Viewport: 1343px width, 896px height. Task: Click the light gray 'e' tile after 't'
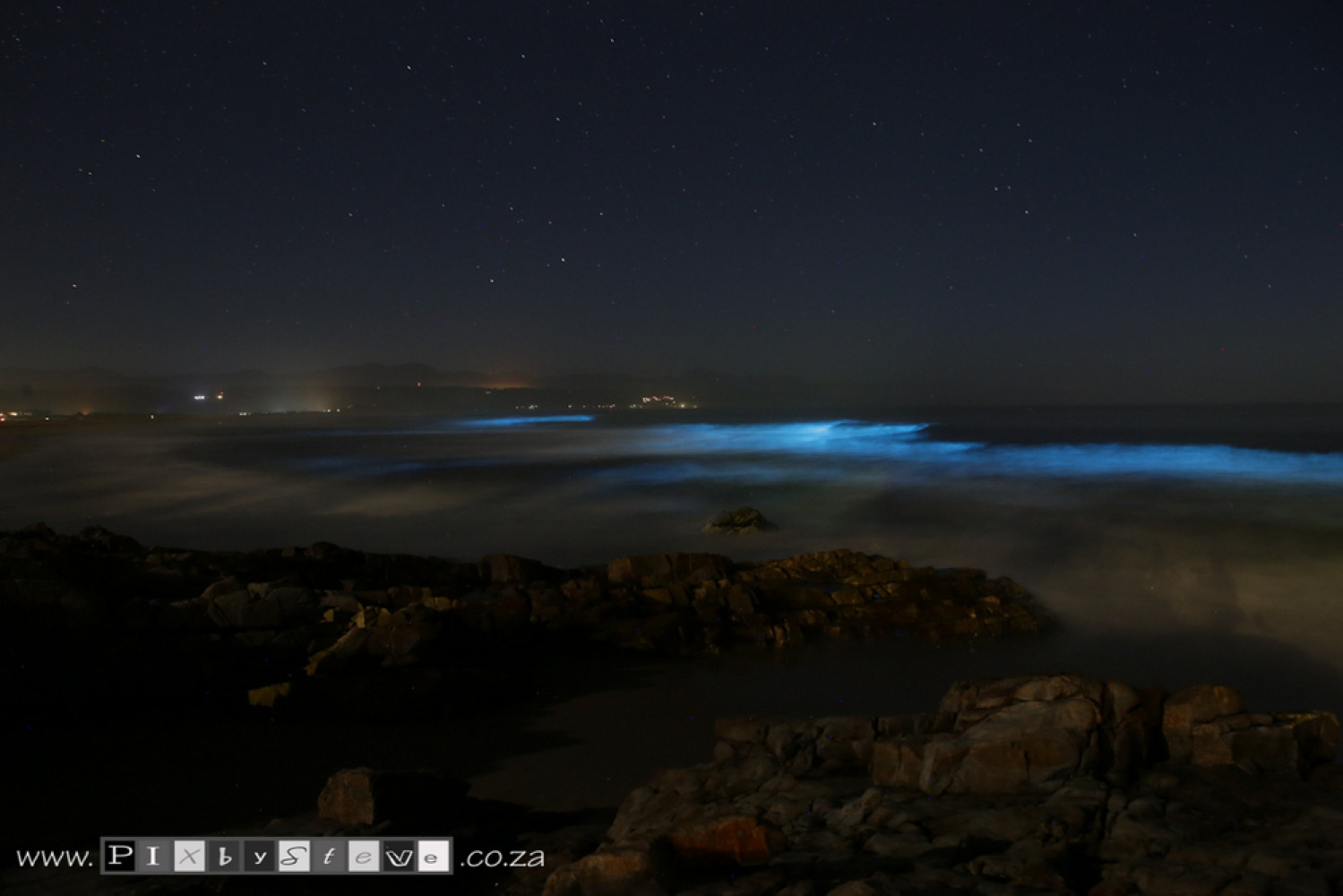coord(364,857)
